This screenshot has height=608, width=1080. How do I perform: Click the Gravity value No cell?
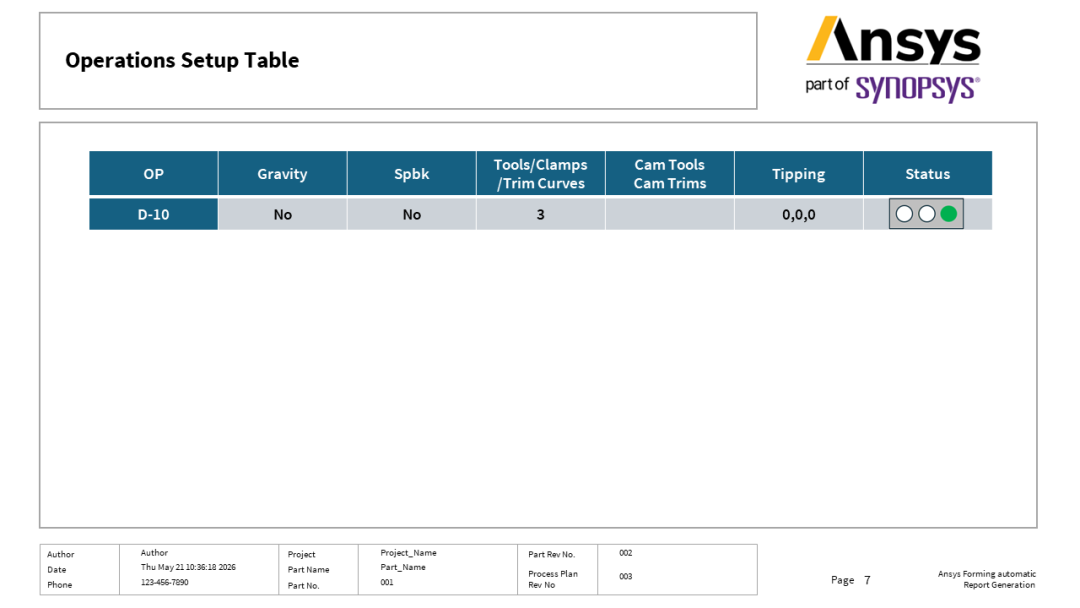click(x=282, y=214)
